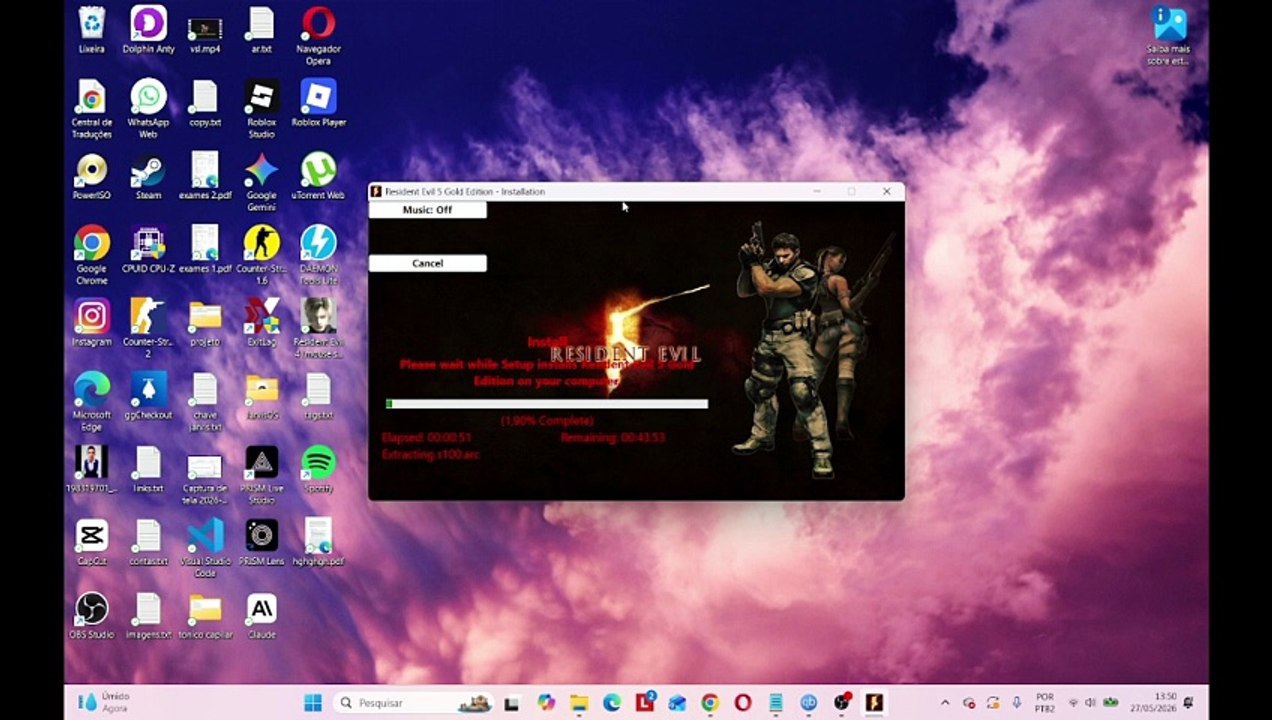Select the Spotify desktop shortcut

click(318, 468)
